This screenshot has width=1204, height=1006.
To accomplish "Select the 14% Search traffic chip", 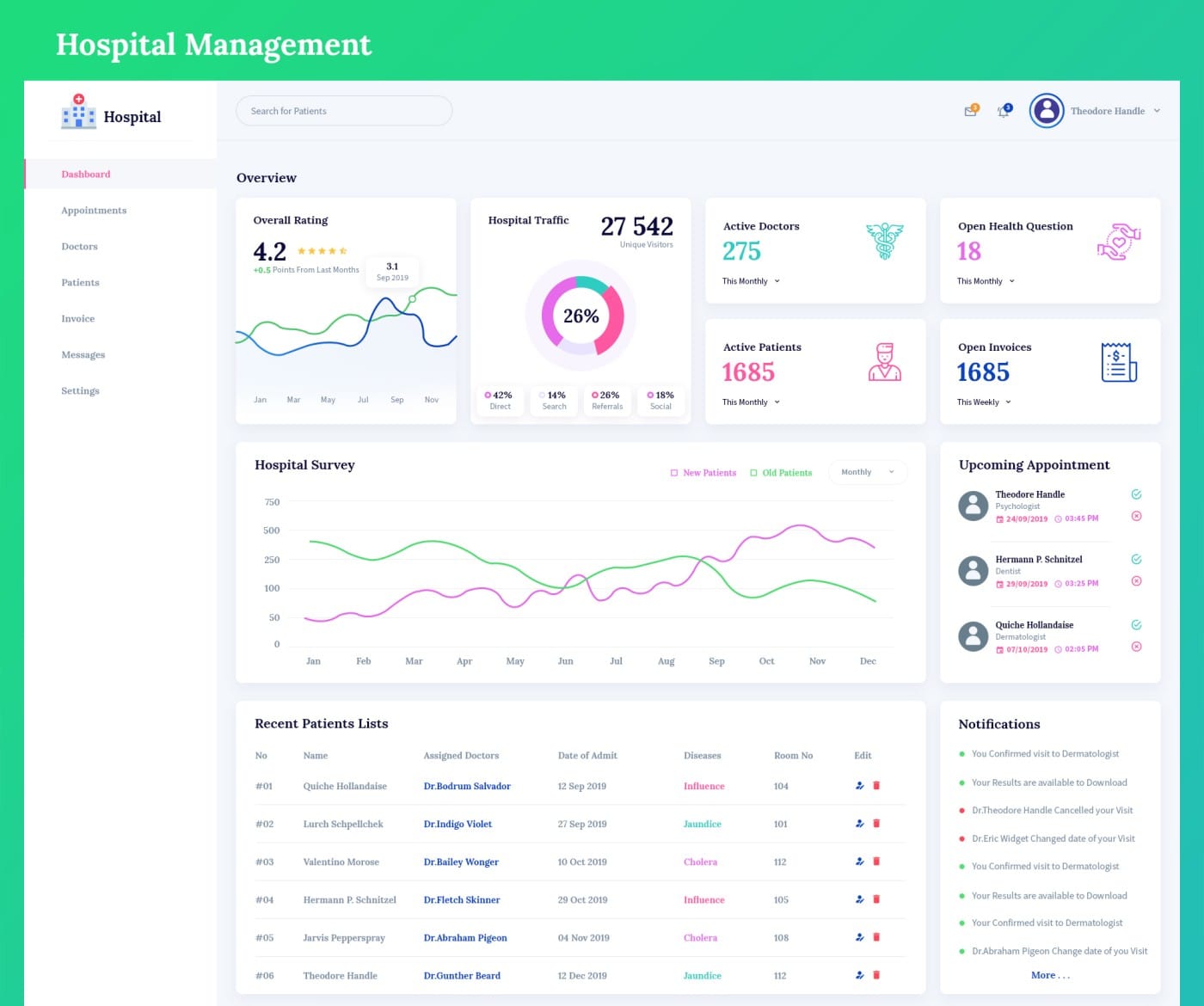I will (x=554, y=401).
